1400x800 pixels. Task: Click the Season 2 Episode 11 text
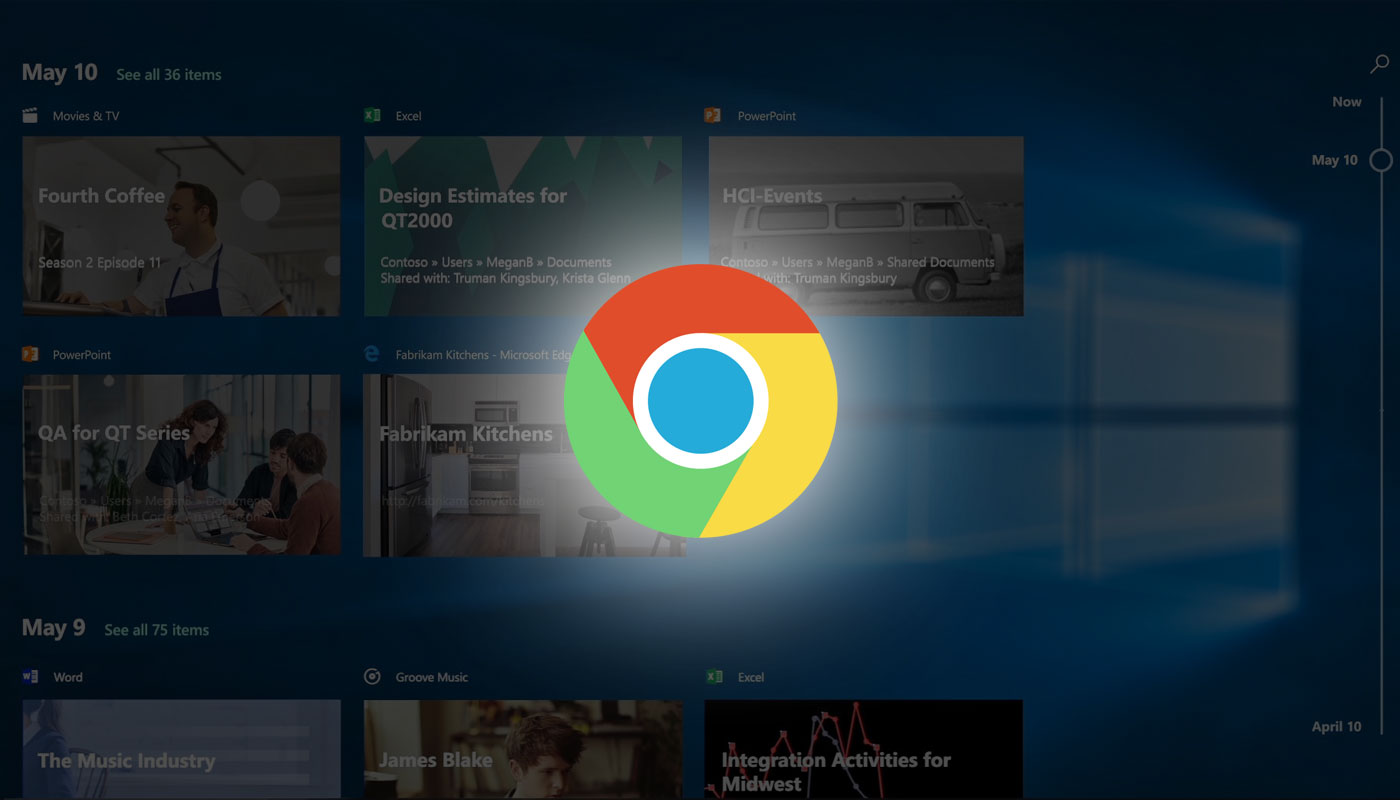(99, 263)
